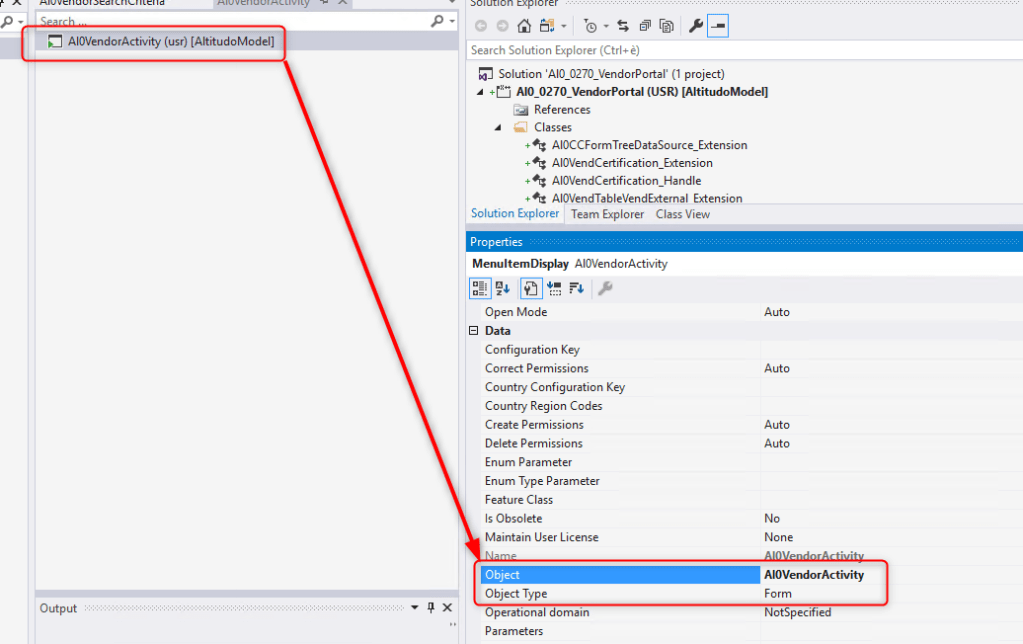Click the Categorized view icon in Properties

[480, 288]
